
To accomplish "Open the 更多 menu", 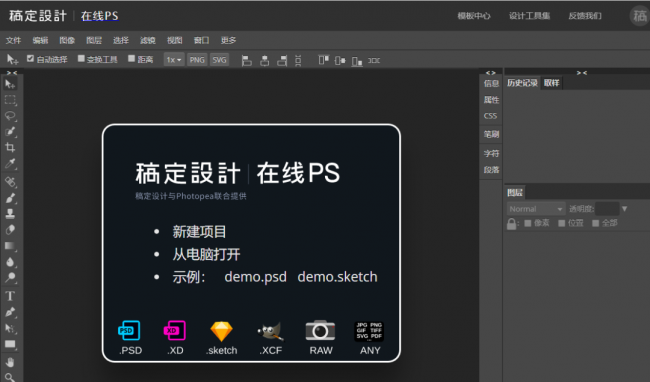I will tap(228, 40).
